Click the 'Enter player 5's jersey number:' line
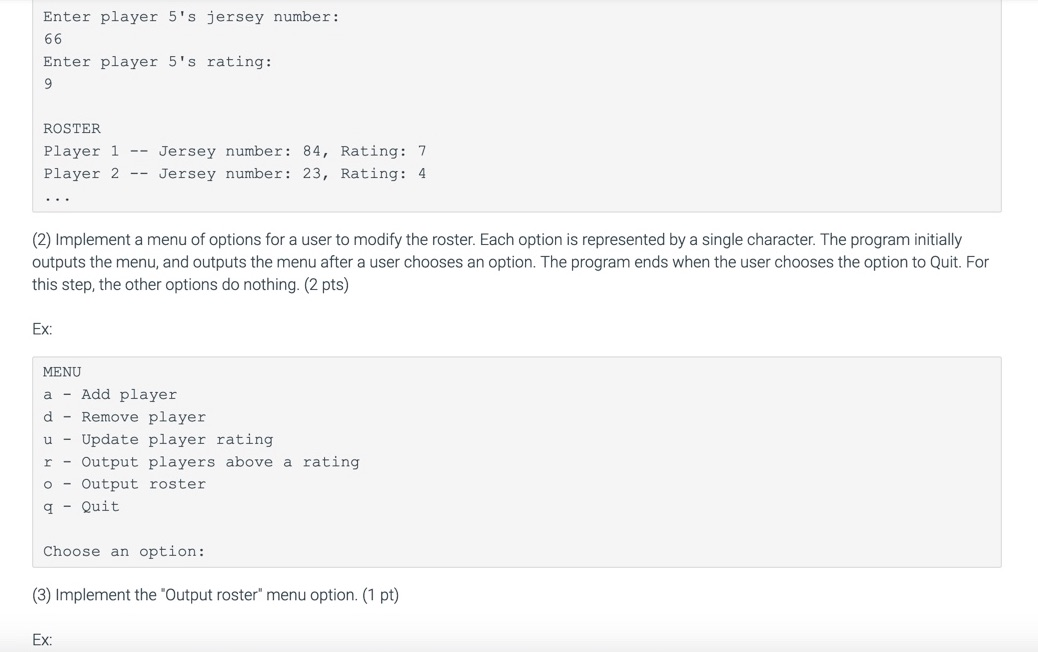Screen dimensions: 1038x652 click(191, 17)
